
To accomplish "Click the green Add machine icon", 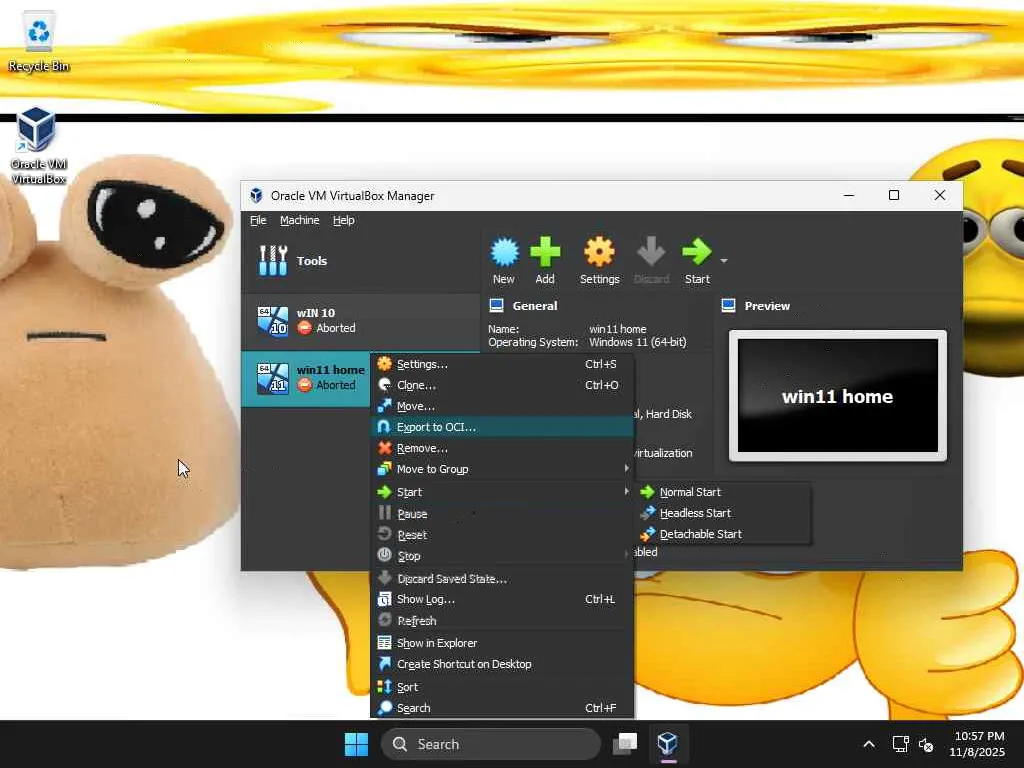I will point(545,252).
